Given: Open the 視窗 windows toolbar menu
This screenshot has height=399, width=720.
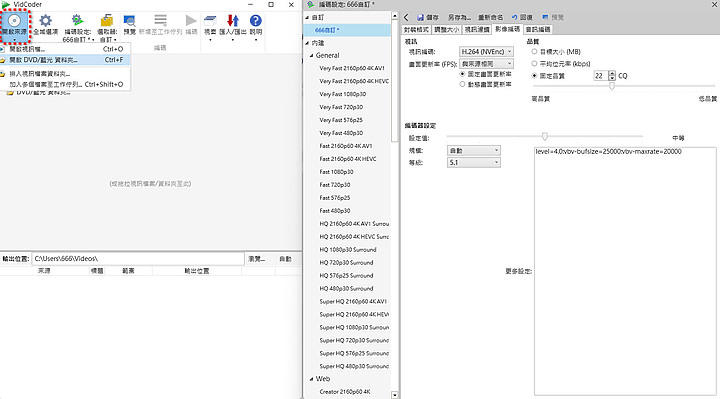Looking at the screenshot, I should [210, 28].
